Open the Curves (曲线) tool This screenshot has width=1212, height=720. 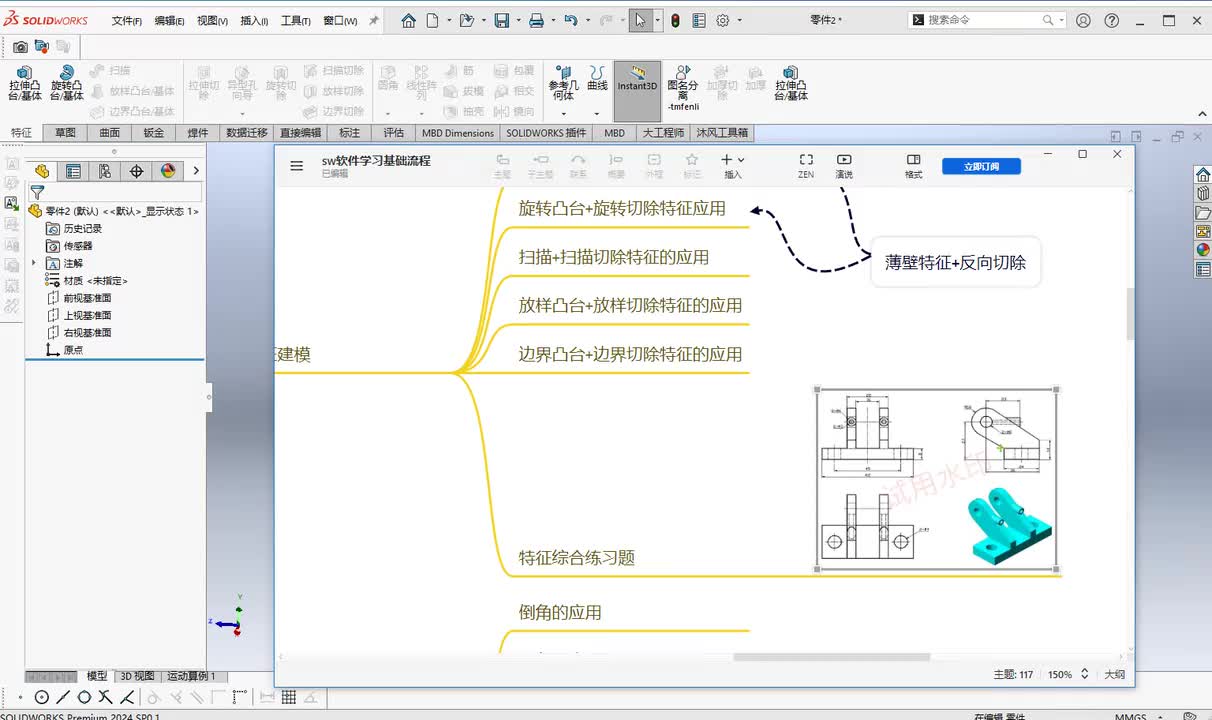(597, 79)
